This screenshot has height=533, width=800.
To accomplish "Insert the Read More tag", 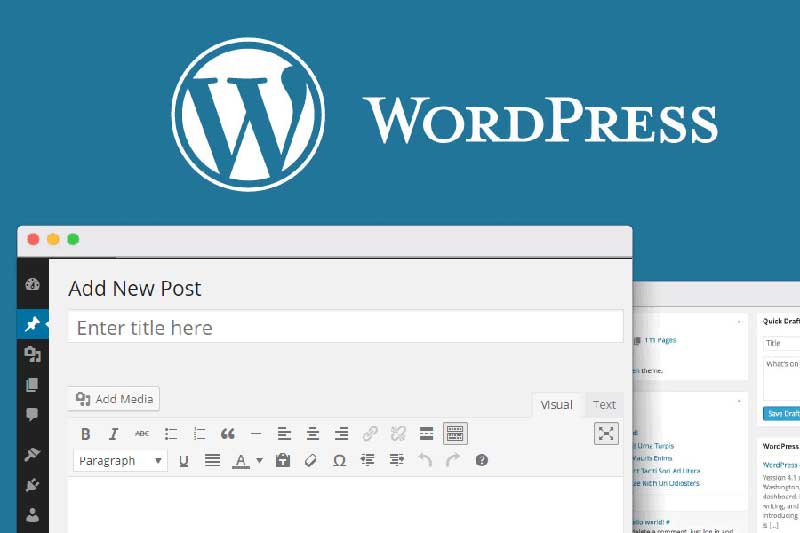I will click(426, 434).
